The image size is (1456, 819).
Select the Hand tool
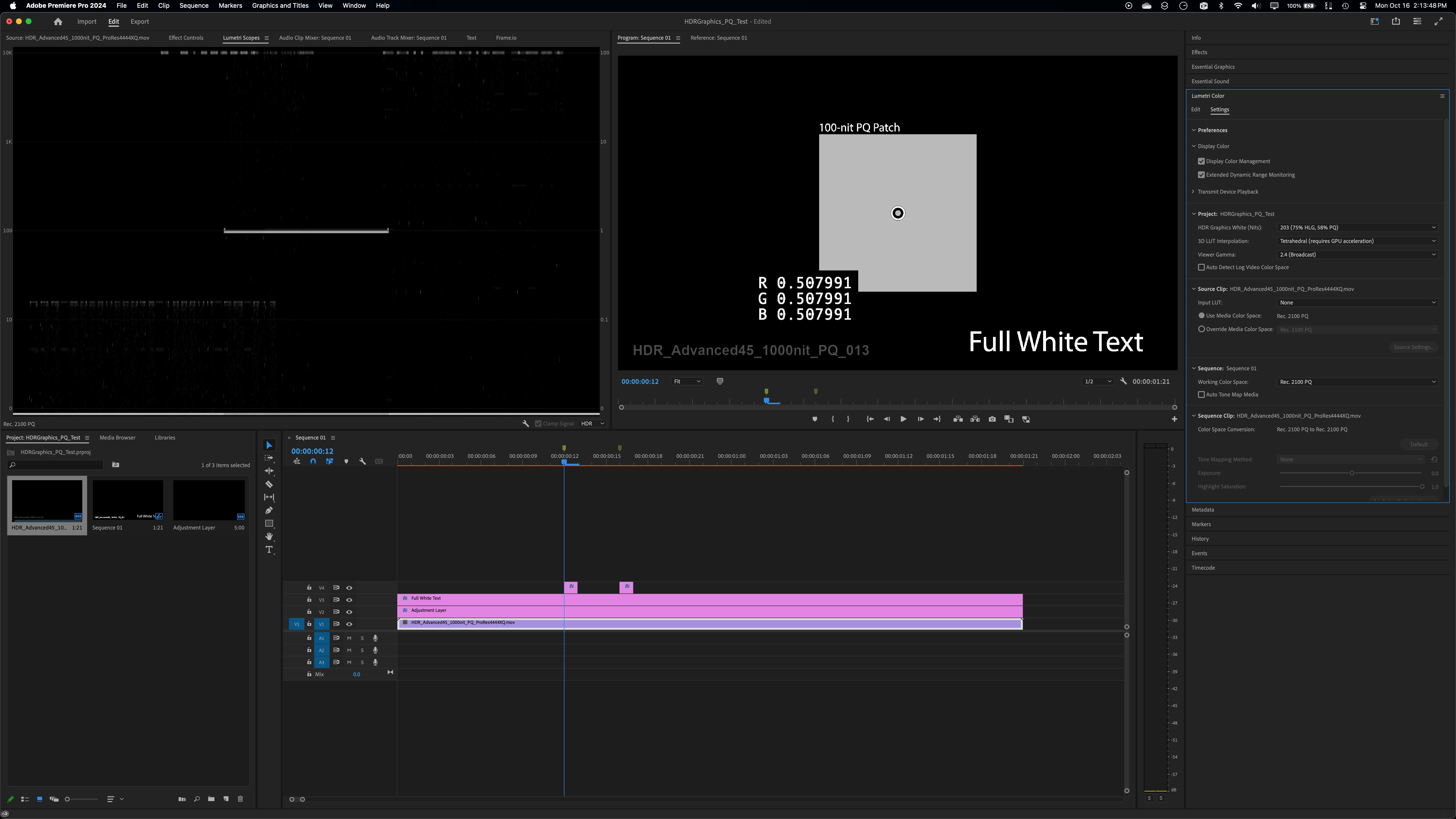click(x=269, y=536)
